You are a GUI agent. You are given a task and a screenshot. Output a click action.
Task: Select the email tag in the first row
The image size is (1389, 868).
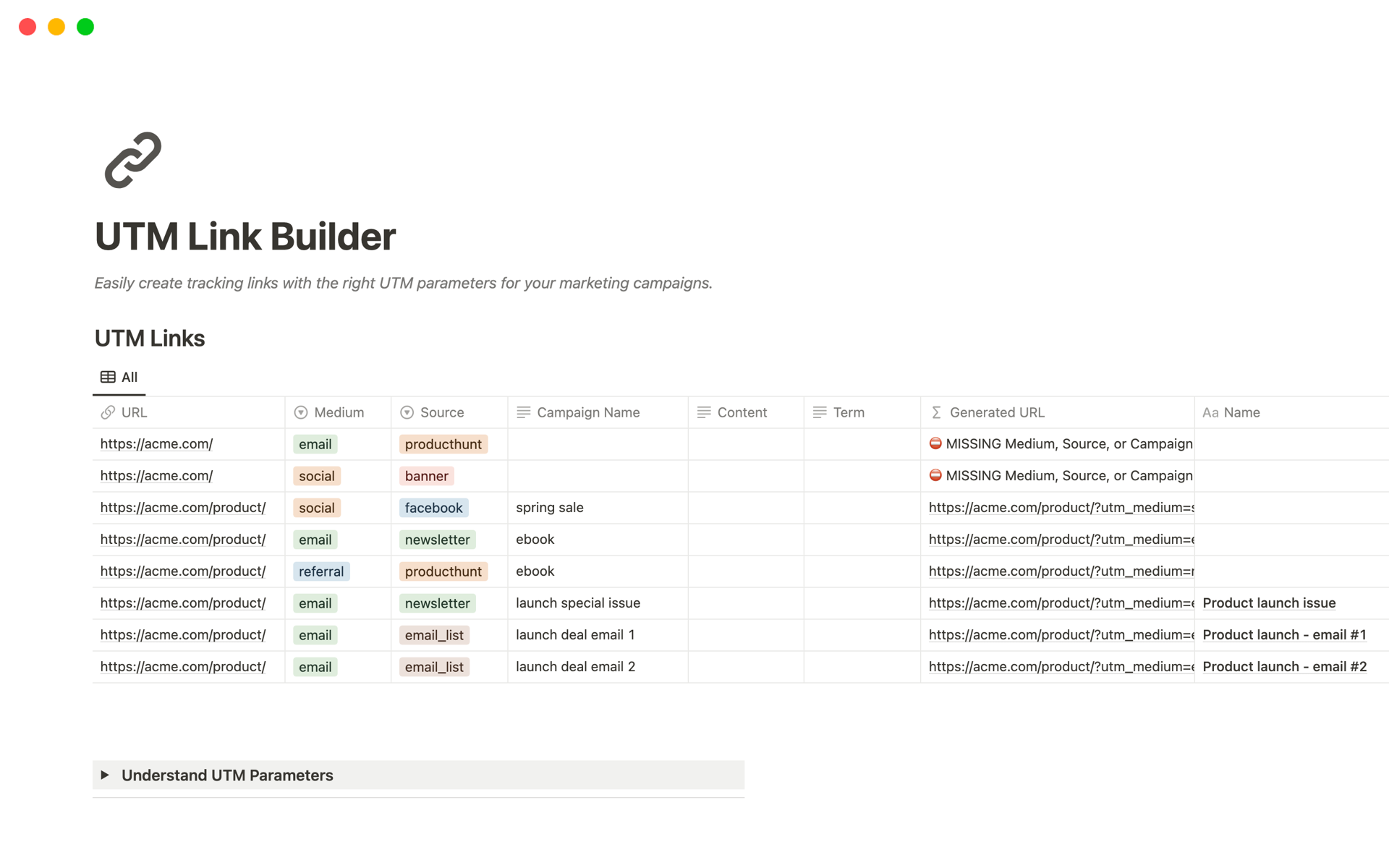pos(315,443)
